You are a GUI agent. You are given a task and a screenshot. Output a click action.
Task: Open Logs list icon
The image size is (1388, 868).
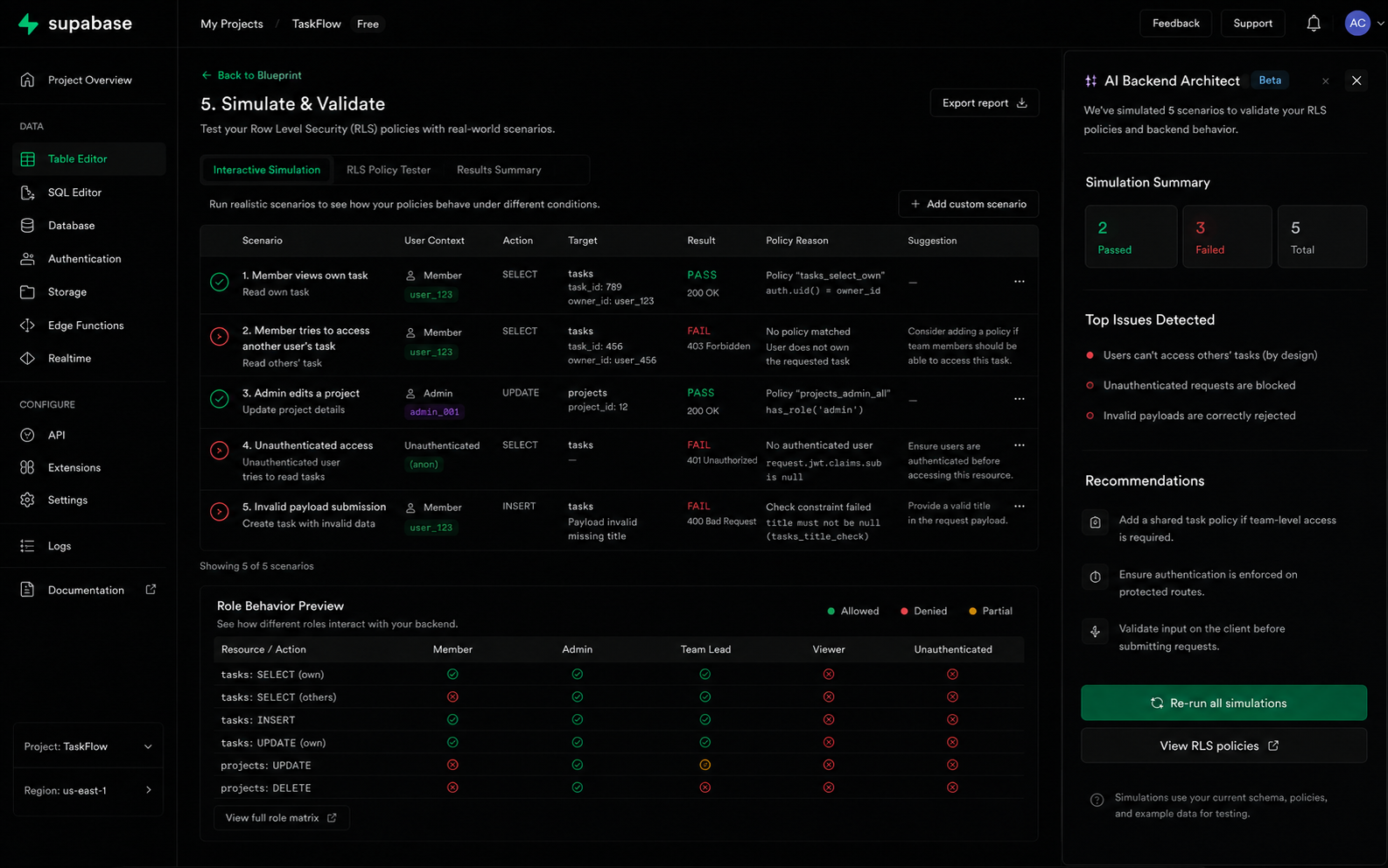coord(28,546)
